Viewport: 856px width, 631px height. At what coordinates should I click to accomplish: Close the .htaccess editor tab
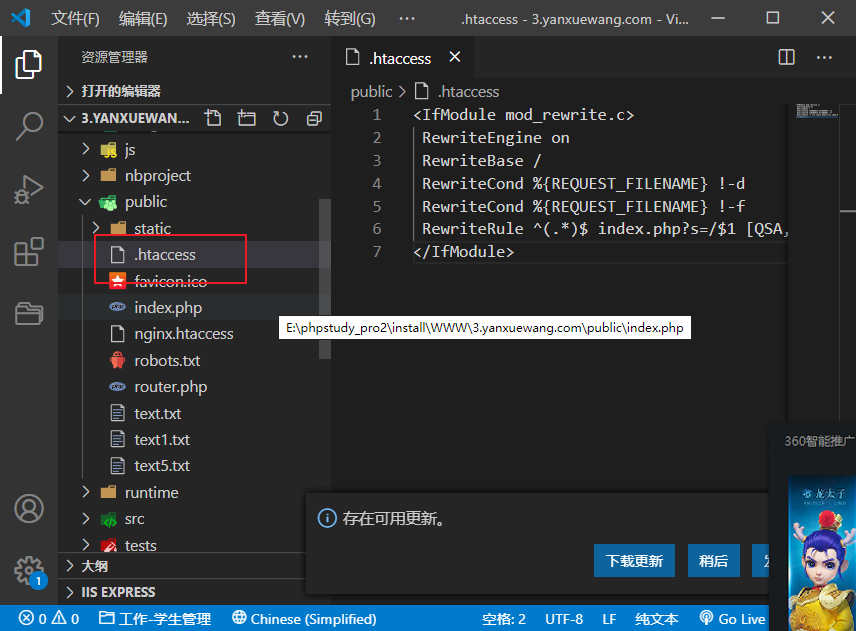coord(455,57)
